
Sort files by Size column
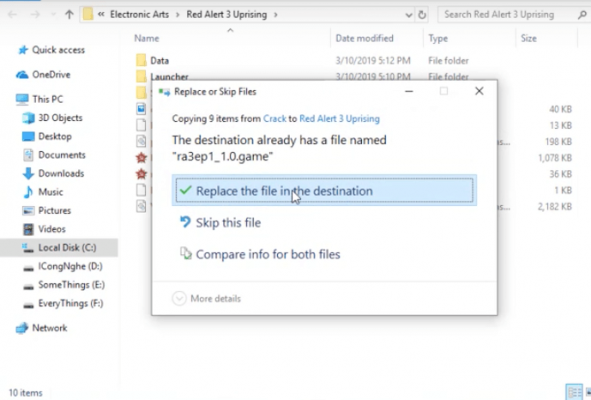528,38
